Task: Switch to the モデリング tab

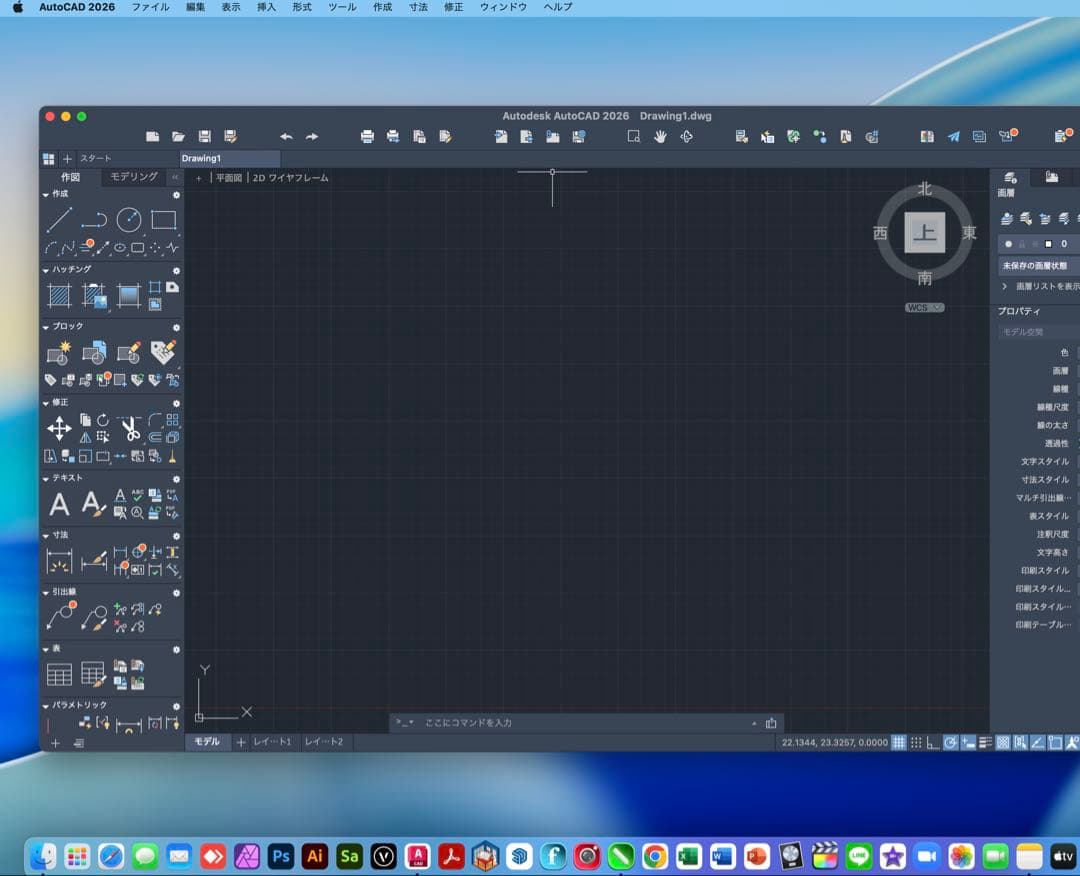Action: (134, 177)
